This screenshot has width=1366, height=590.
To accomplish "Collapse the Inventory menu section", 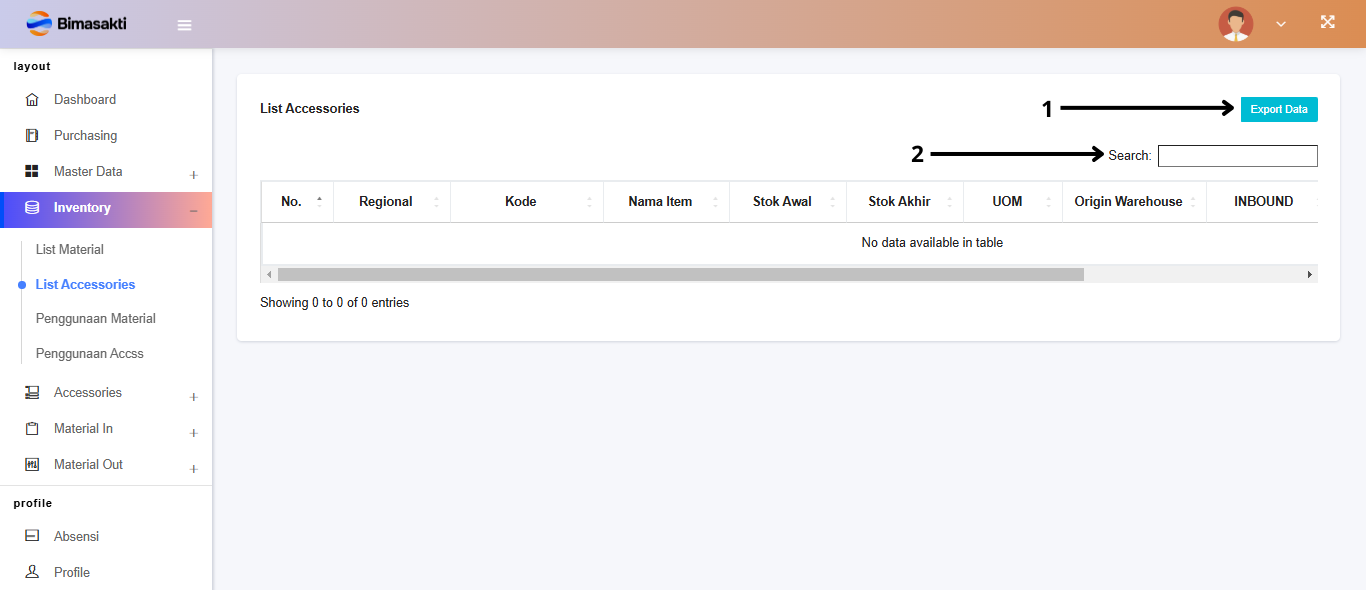I will pyautogui.click(x=193, y=210).
